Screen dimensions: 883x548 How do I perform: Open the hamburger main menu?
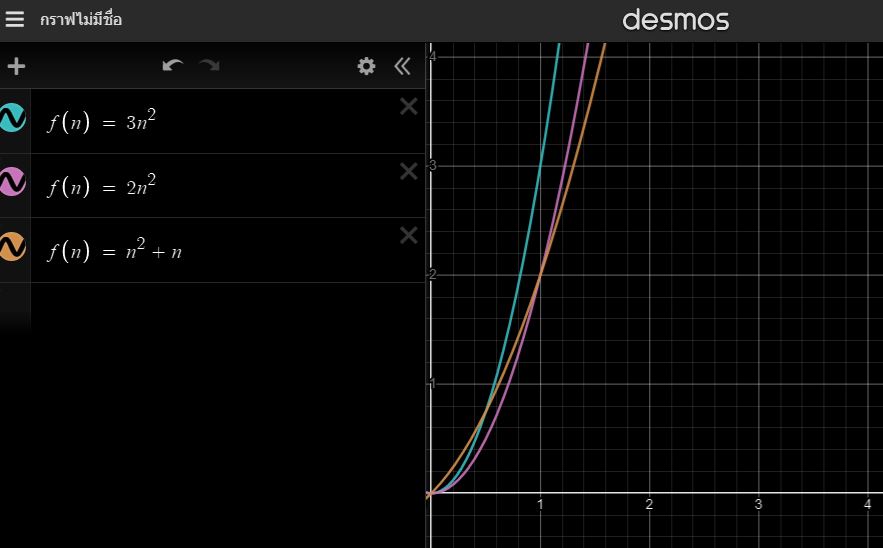click(14, 20)
